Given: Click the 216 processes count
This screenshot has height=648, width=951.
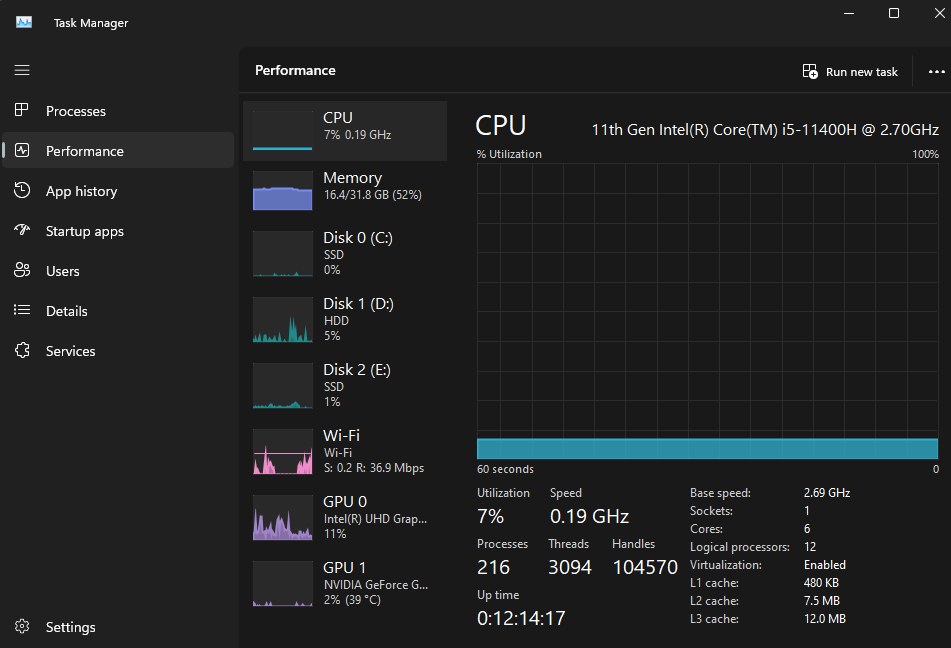Looking at the screenshot, I should coord(493,567).
